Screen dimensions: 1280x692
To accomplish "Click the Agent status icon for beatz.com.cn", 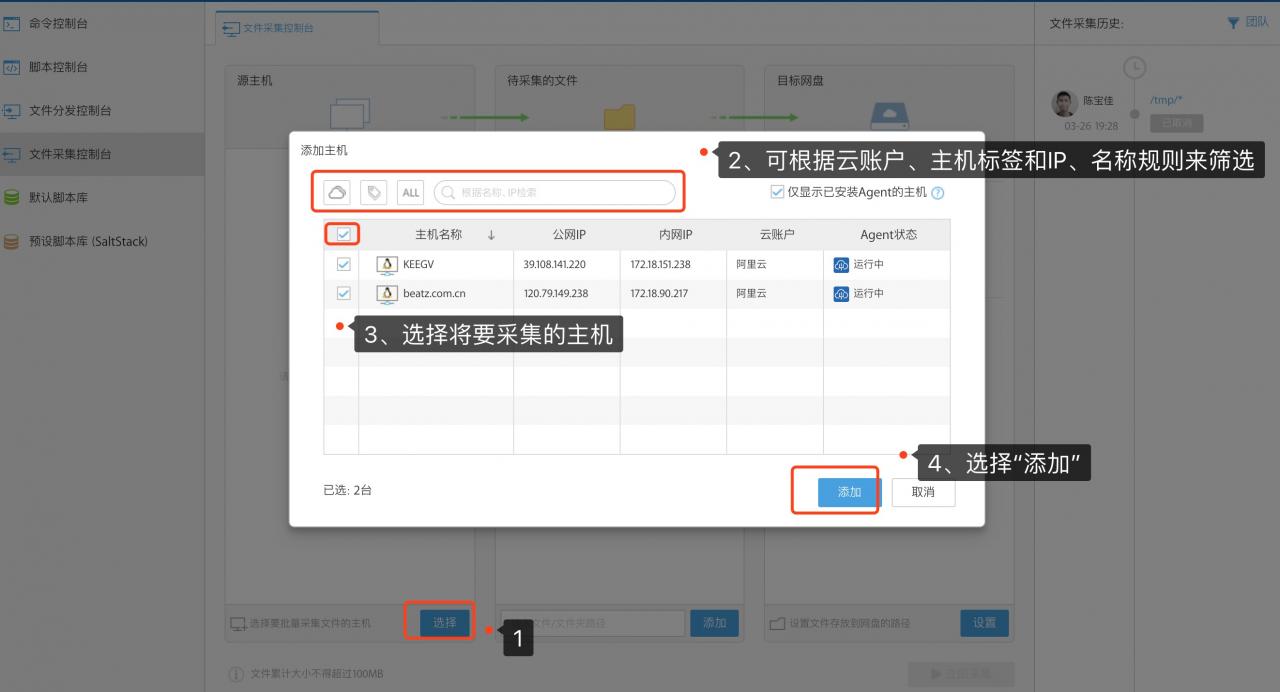I will coord(840,294).
